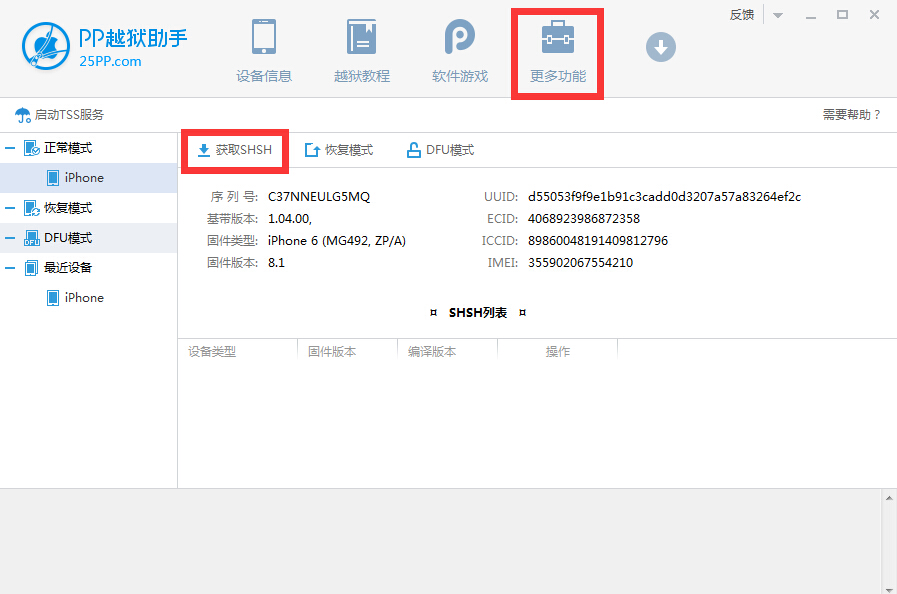Open the 越狱教程 jailbreak tutorial tab

coord(362,52)
